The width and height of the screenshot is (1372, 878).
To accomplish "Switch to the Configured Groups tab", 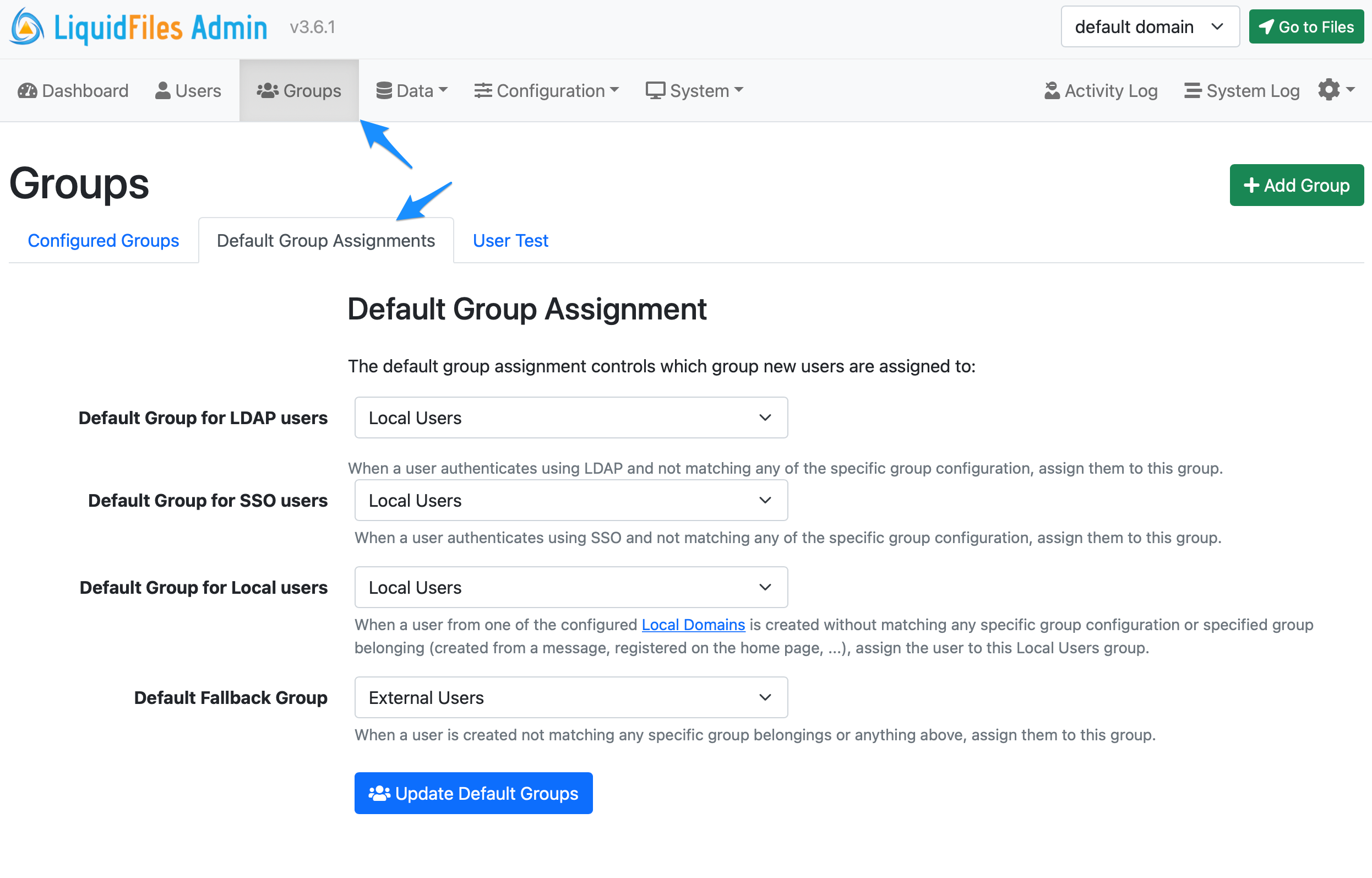I will coord(103,240).
